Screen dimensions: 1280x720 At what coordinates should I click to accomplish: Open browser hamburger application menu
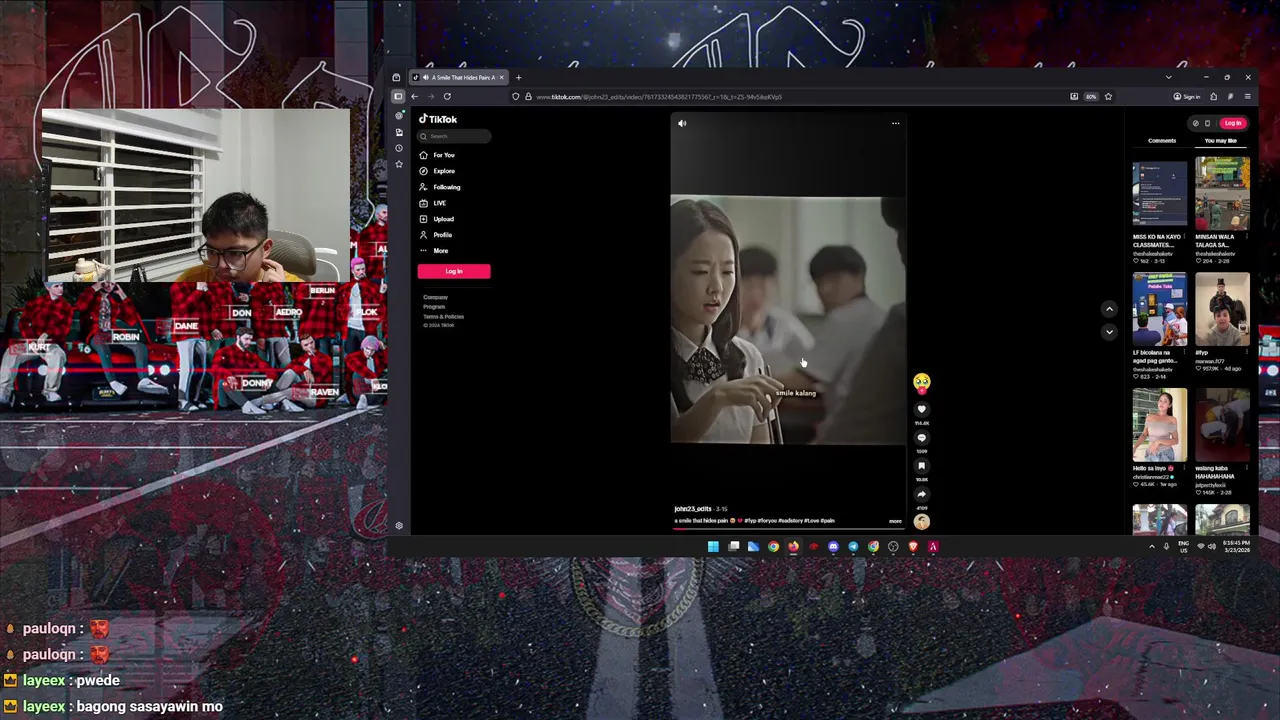click(x=1247, y=97)
